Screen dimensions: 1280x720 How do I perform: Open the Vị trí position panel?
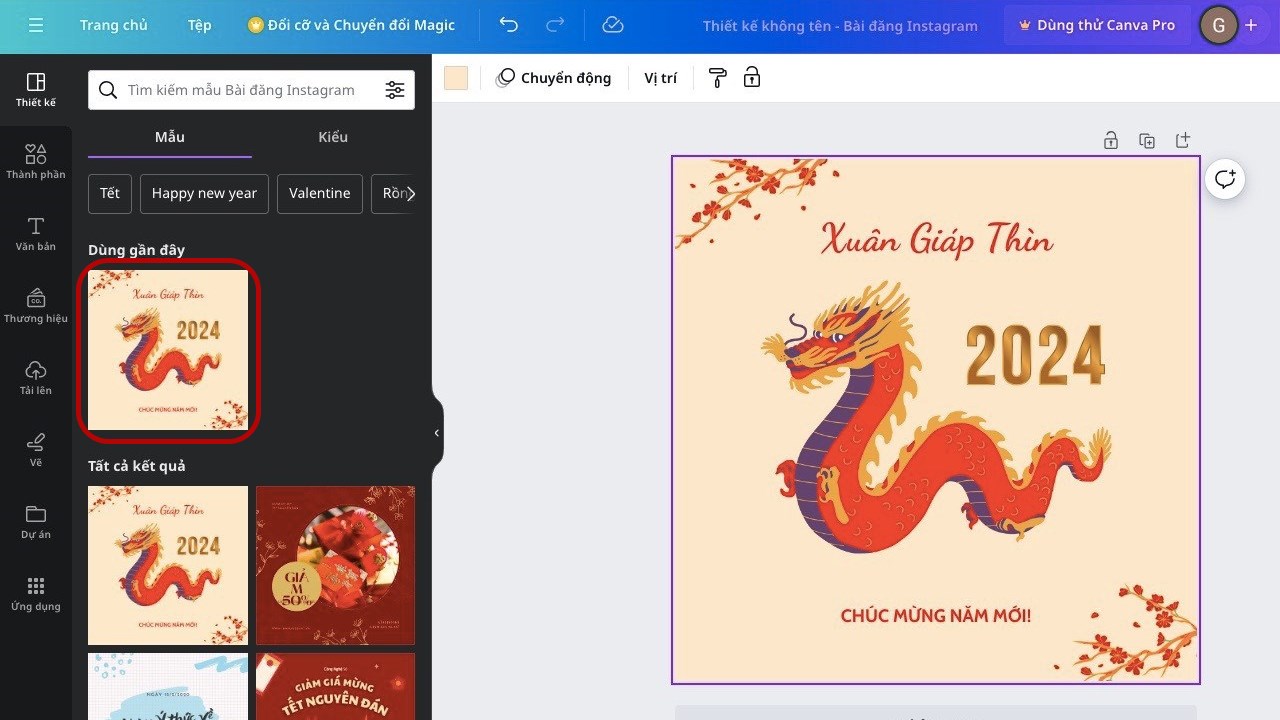click(x=660, y=78)
